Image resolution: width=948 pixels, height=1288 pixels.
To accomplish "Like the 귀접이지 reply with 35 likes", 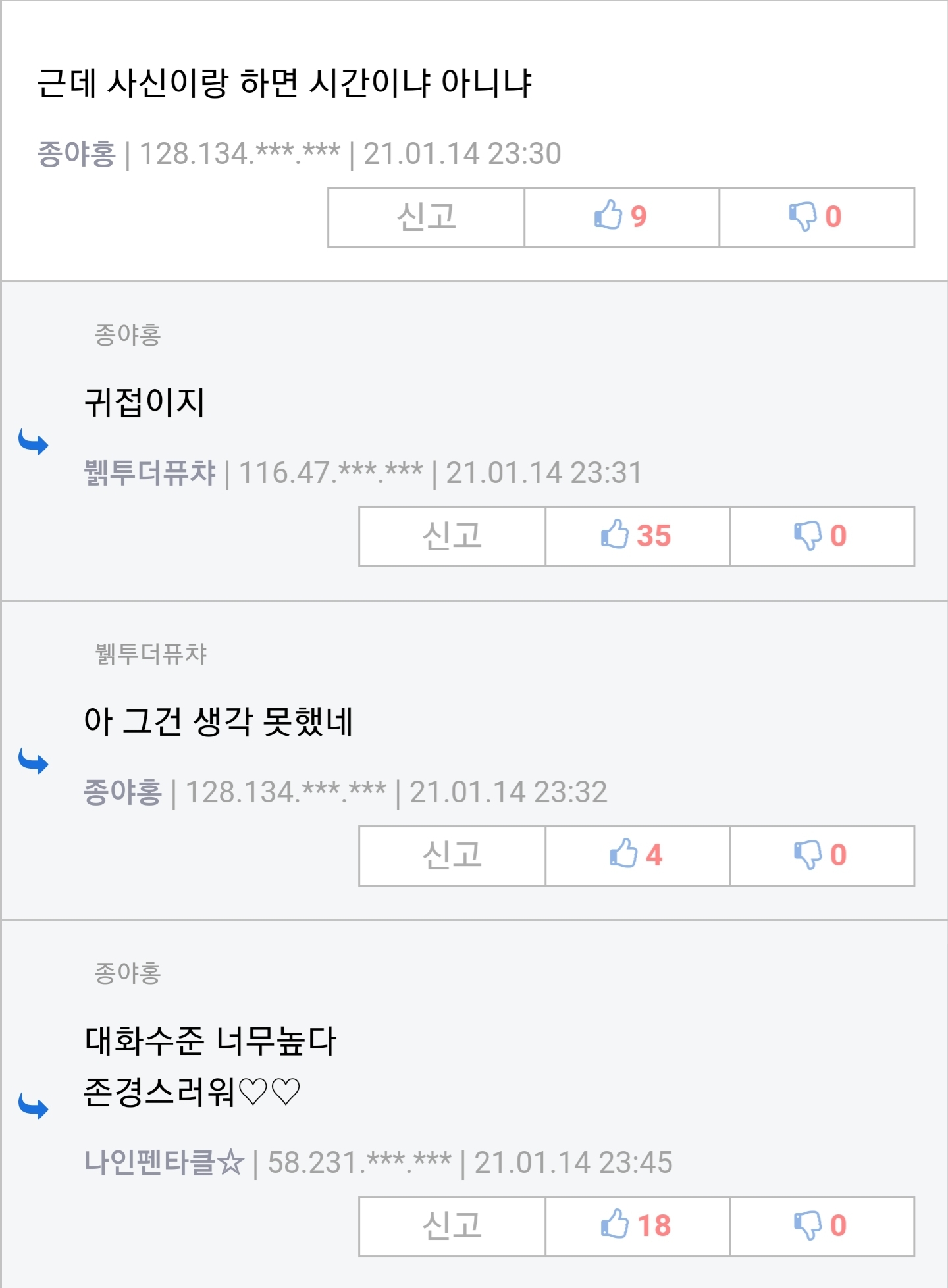I will (x=615, y=535).
